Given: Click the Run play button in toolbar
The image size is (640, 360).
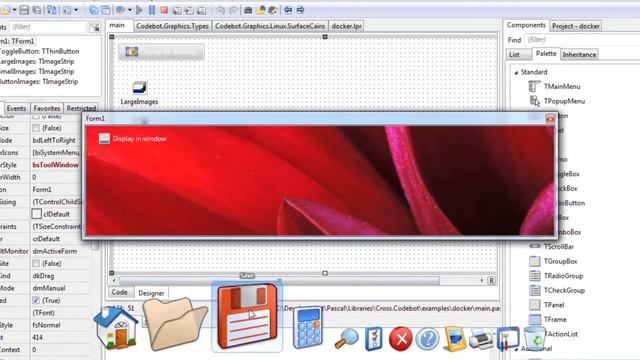Looking at the screenshot, I should point(139,10).
